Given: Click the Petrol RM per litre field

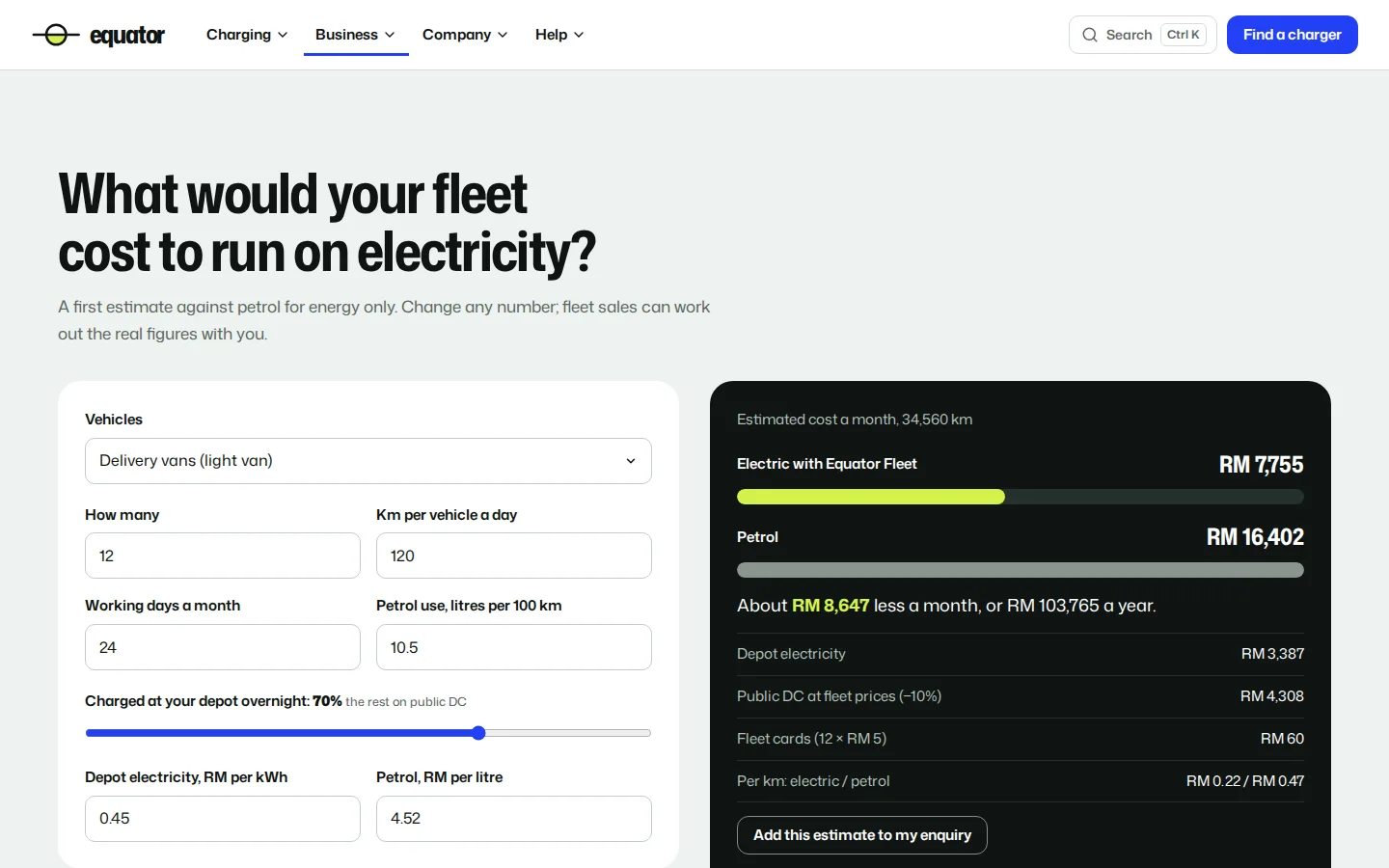Looking at the screenshot, I should (514, 819).
